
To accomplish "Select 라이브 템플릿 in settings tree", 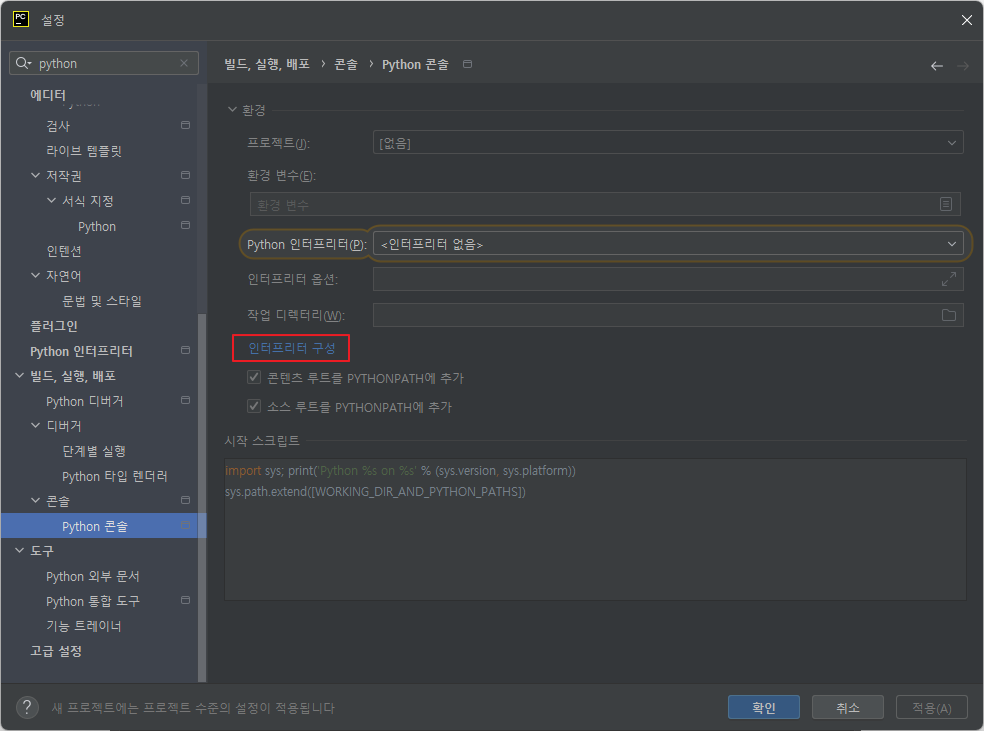I will click(x=83, y=151).
